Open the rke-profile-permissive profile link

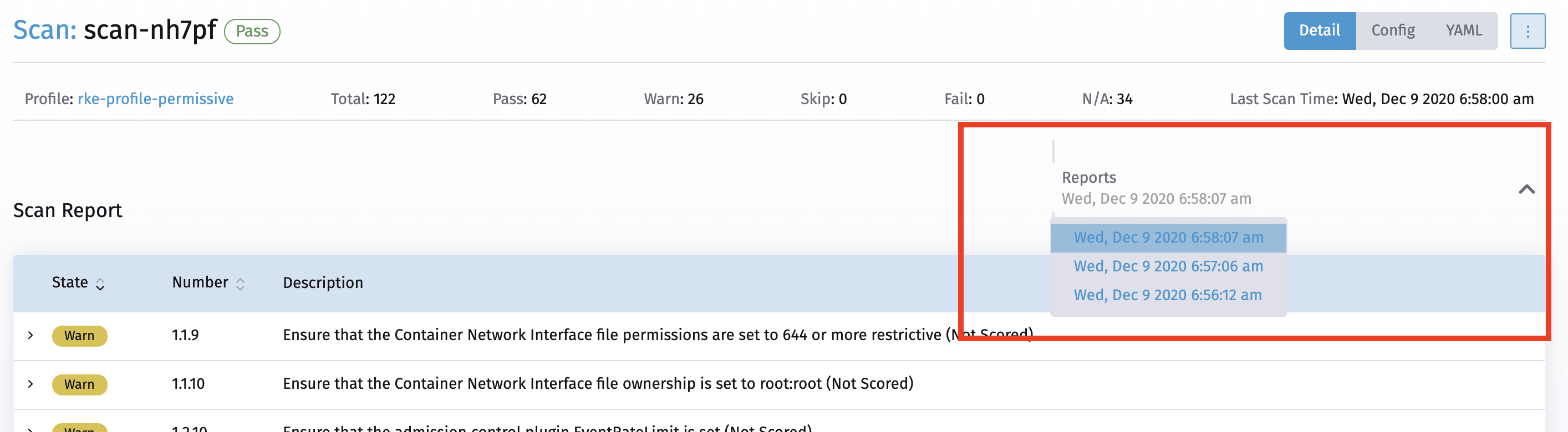pos(155,99)
